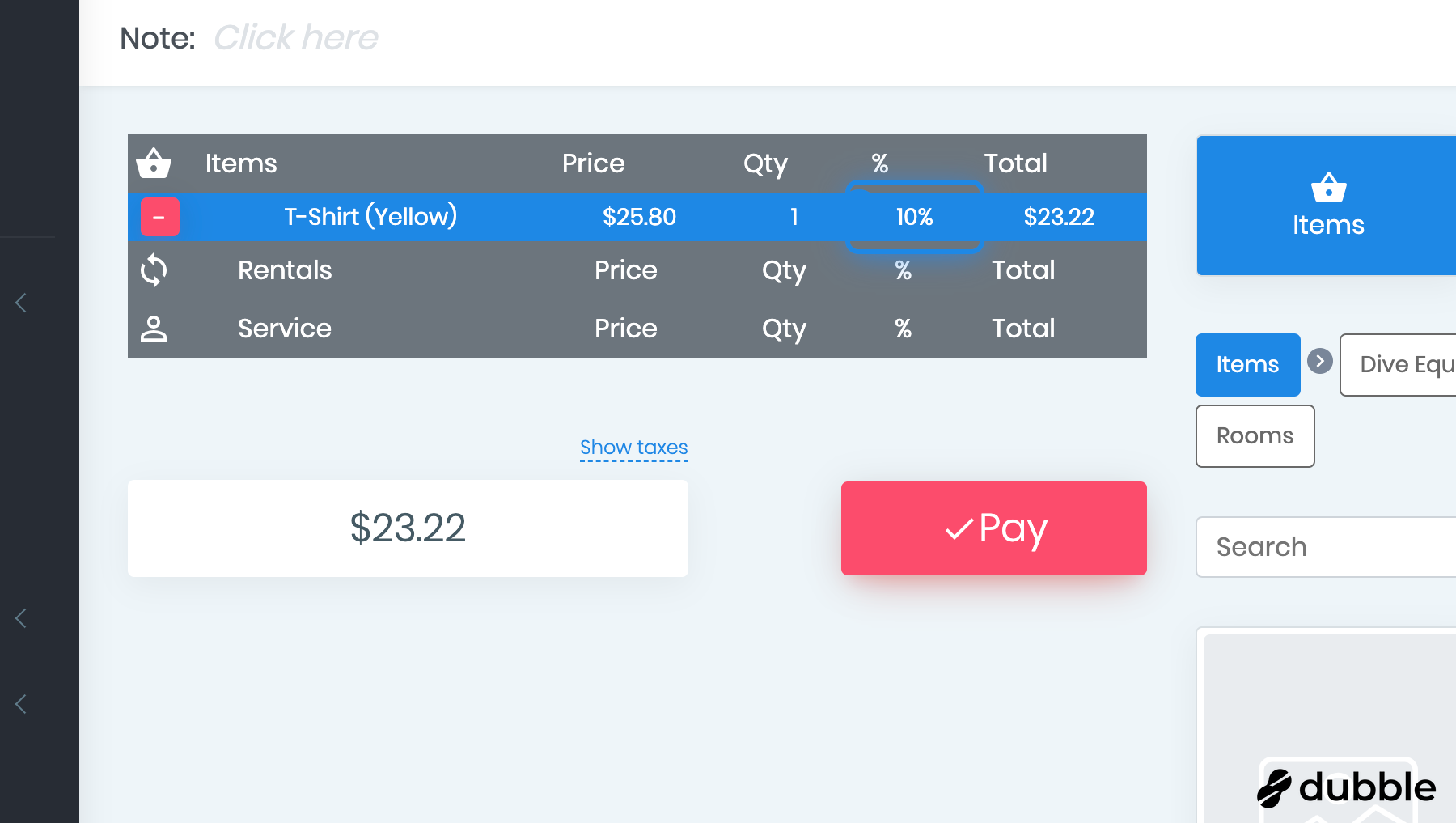Remove T-Shirt with red minus button
The image size is (1456, 823).
click(x=159, y=217)
